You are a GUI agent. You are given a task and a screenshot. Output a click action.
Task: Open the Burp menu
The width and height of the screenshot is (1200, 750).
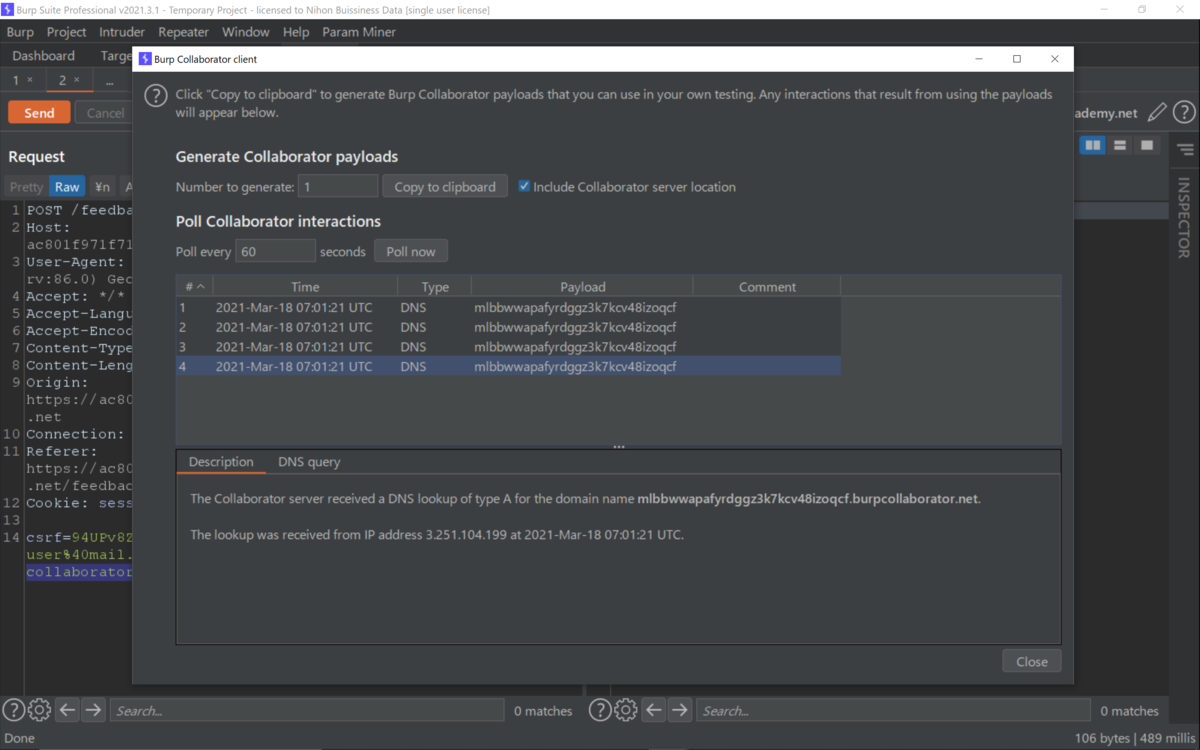(20, 32)
